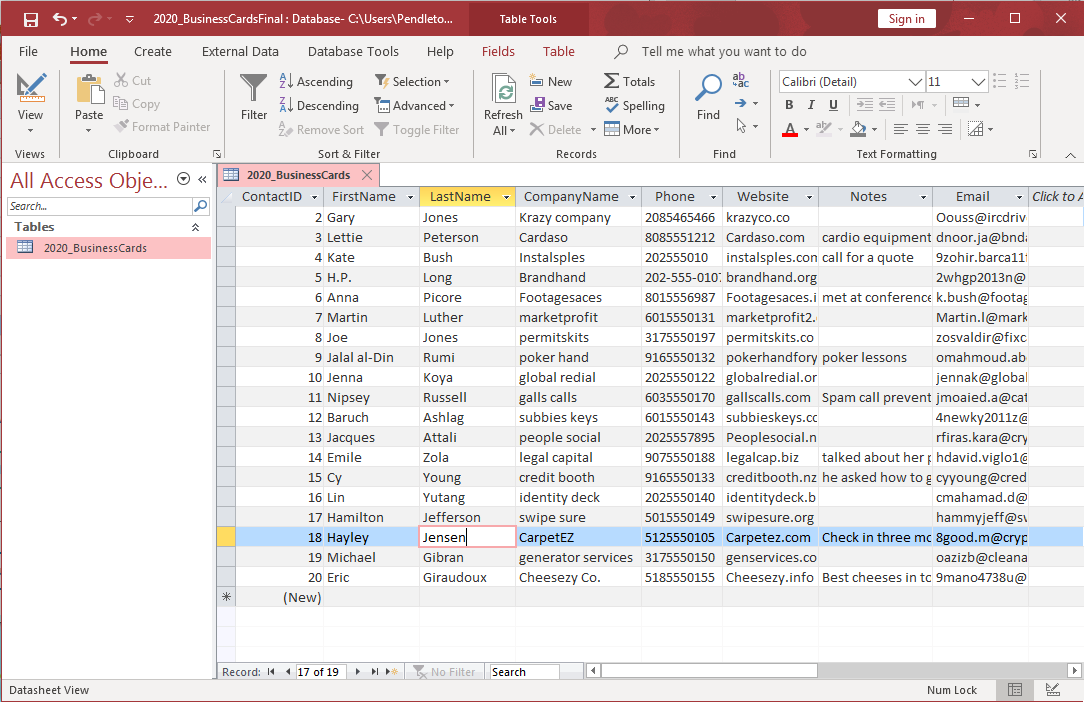The height and width of the screenshot is (702, 1084).
Task: Click the new blank record navigation button
Action: pos(392,671)
